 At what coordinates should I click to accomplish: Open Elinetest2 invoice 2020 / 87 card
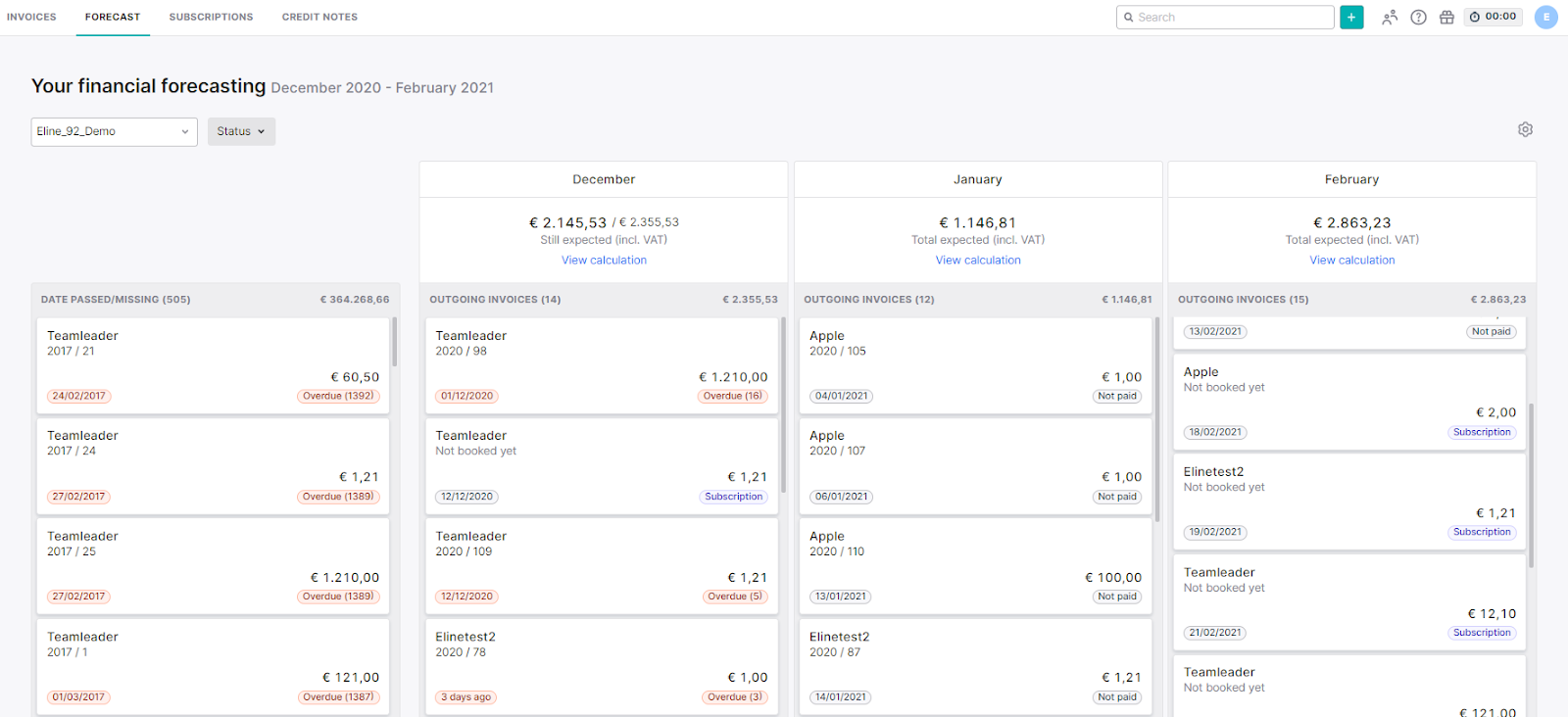[x=975, y=667]
